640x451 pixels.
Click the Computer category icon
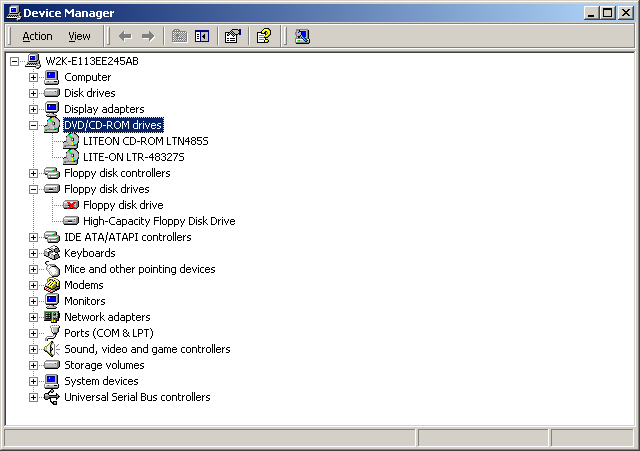point(51,77)
